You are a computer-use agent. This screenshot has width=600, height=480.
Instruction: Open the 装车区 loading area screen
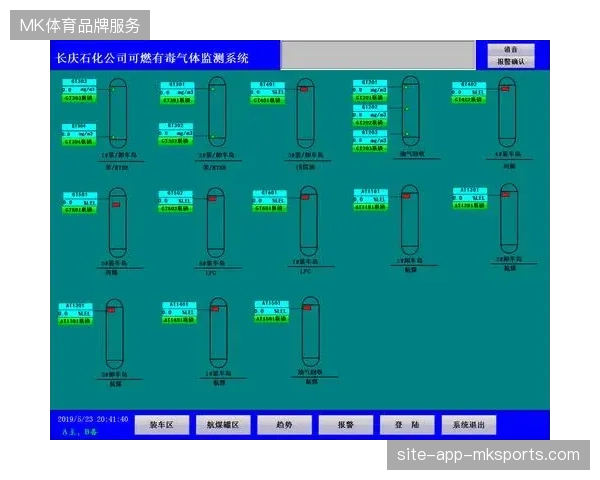(161, 424)
